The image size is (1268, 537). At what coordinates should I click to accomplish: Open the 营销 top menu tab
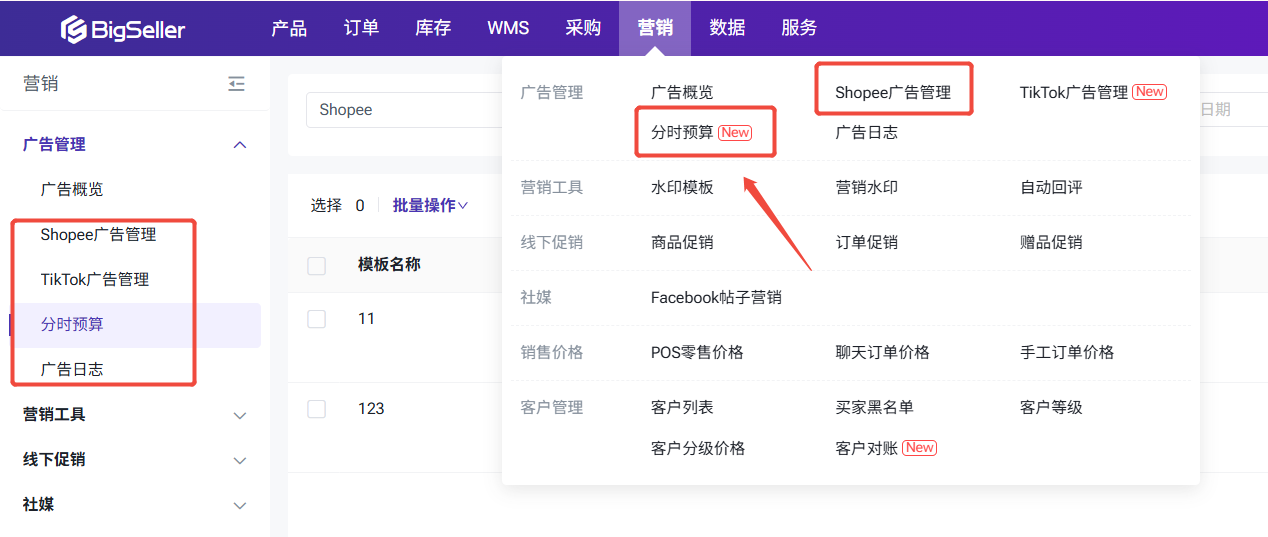pos(655,28)
